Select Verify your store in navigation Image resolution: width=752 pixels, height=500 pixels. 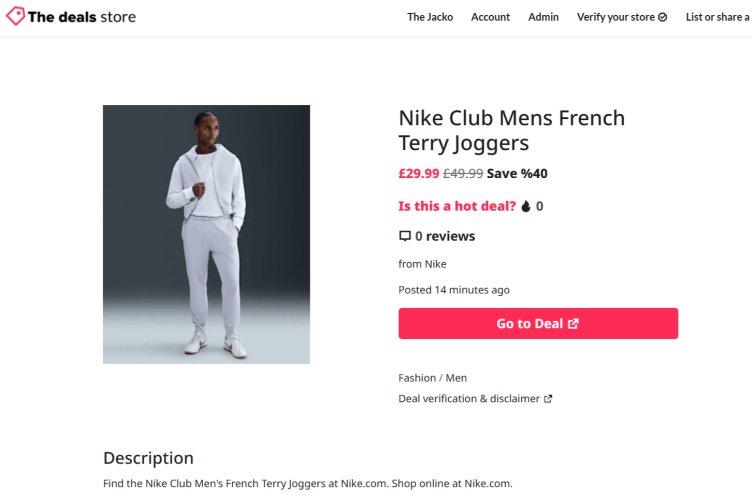point(615,17)
